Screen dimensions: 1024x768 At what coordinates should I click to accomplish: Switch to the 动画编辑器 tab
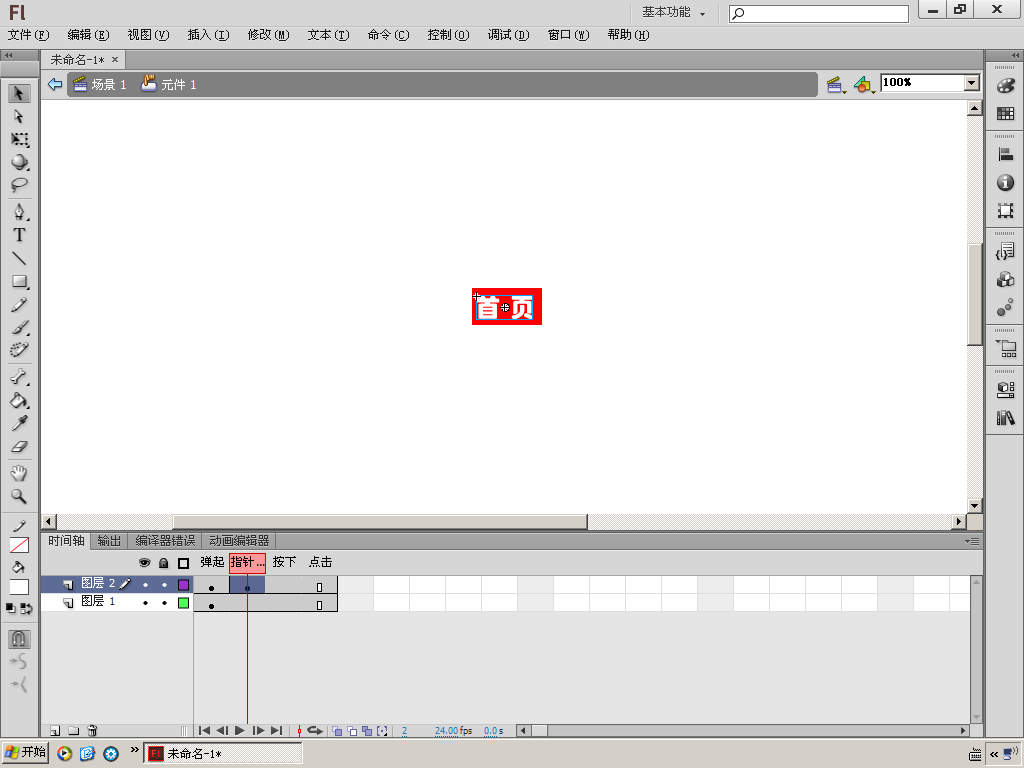point(239,541)
